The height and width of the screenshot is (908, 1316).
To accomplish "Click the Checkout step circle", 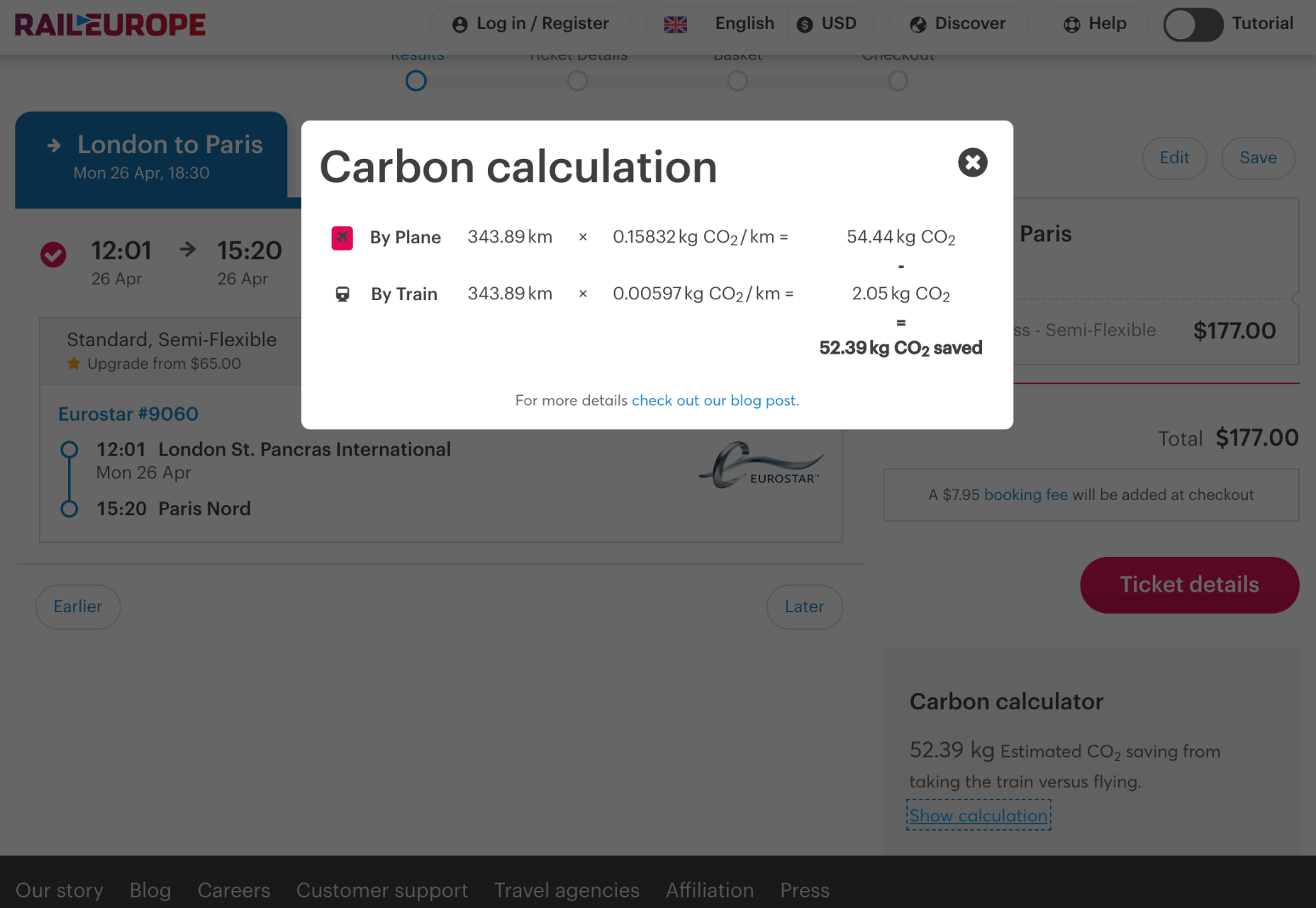I will (x=898, y=81).
